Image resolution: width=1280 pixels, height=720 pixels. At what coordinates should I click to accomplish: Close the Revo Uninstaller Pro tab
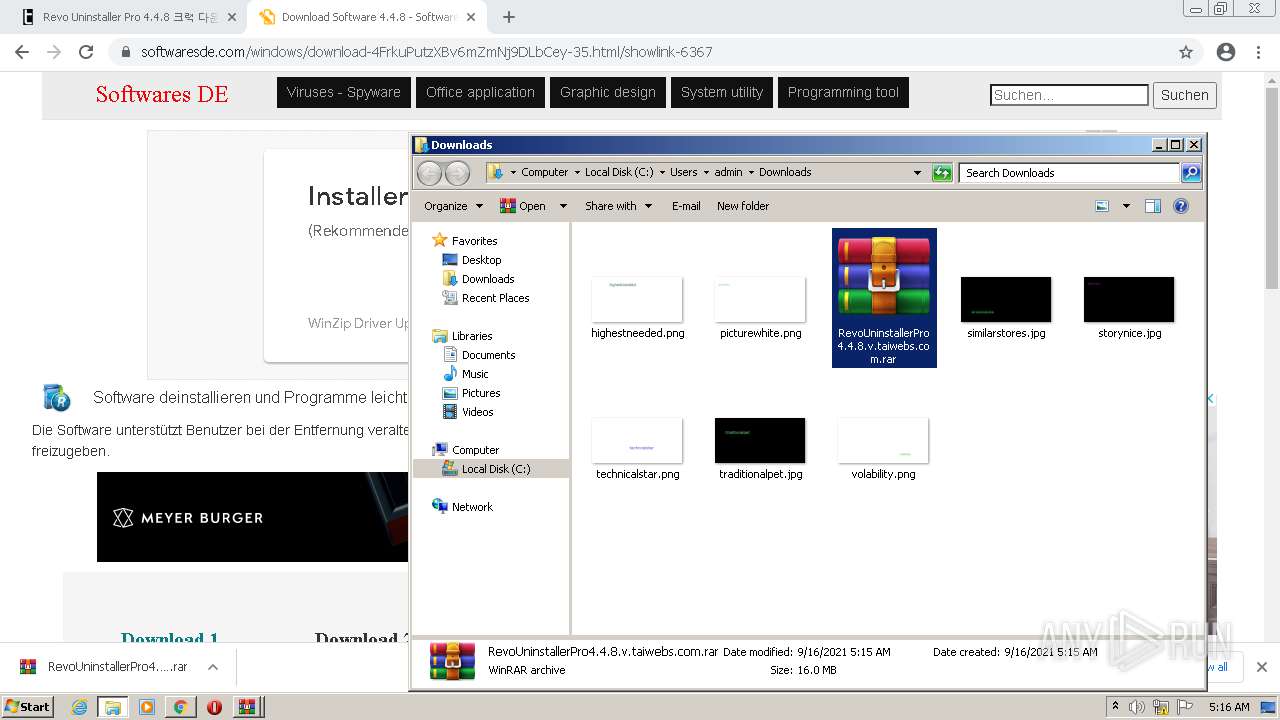[x=231, y=17]
